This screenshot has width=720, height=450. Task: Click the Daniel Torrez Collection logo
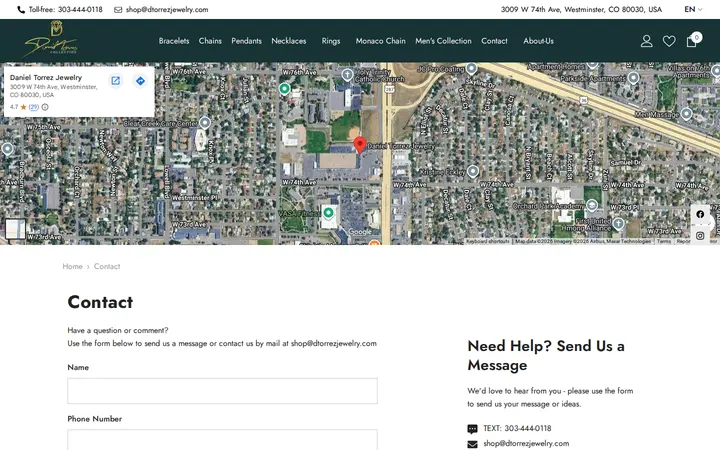51,40
